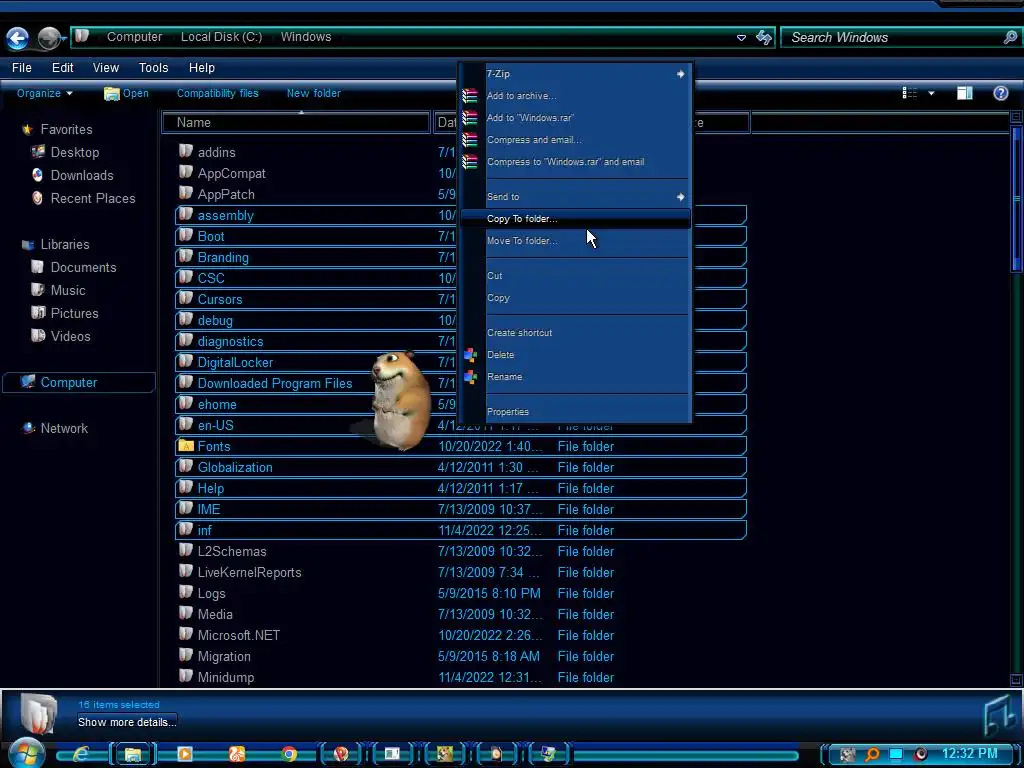Viewport: 1024px width, 768px height.
Task: Click the Open toolbar button
Action: point(126,93)
